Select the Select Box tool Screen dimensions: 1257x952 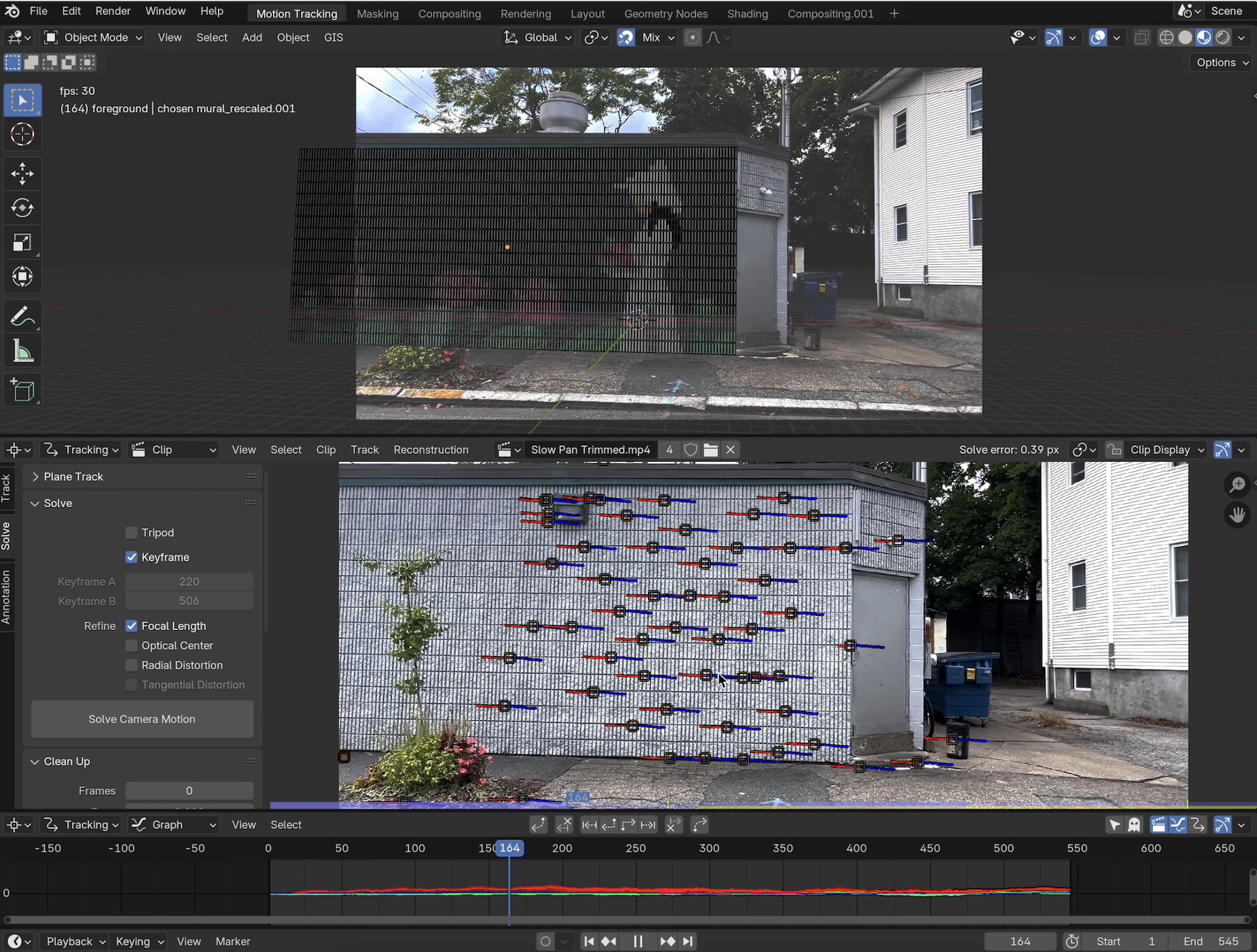point(22,101)
